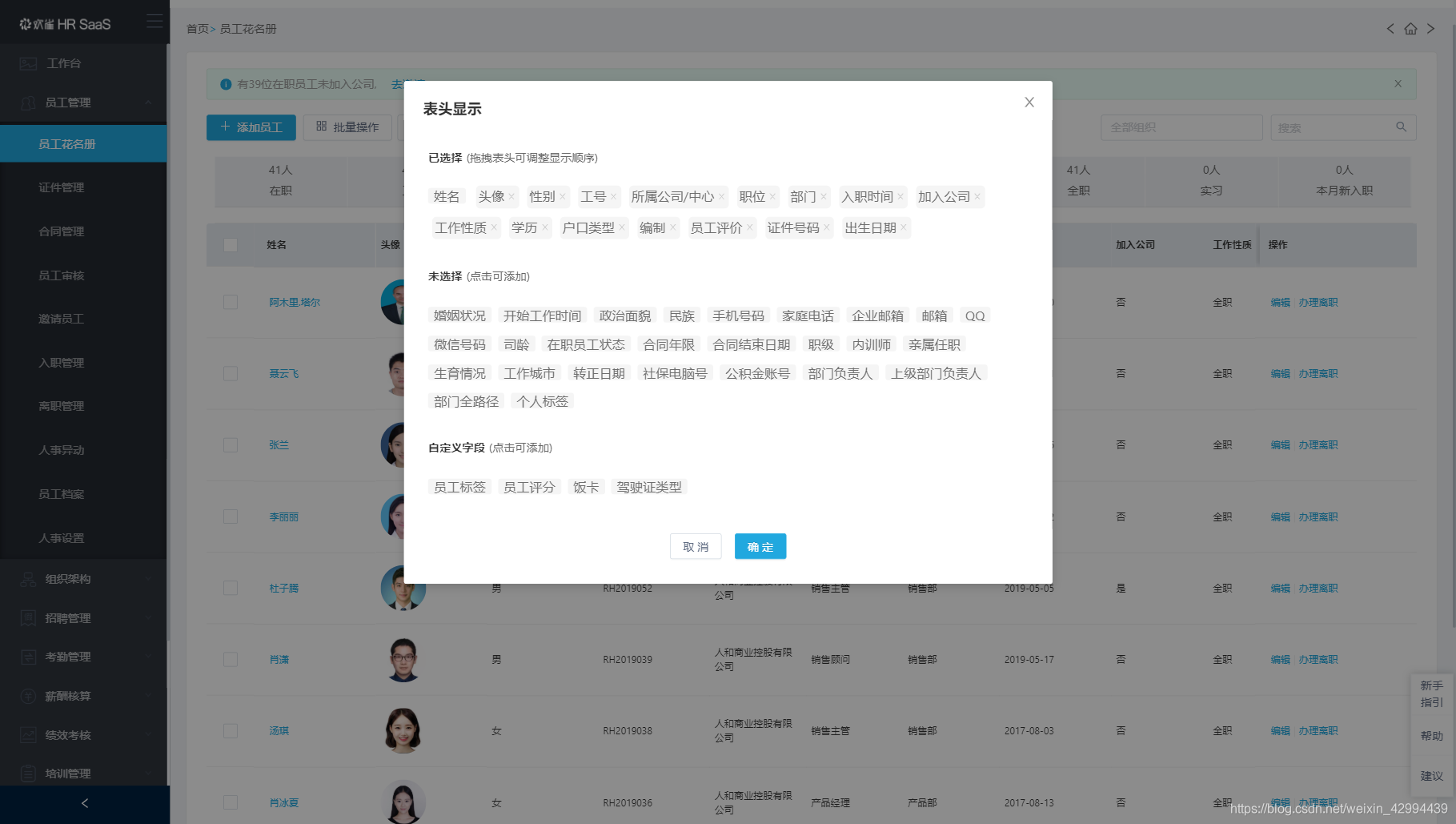Click the home icon in top bar

(x=1410, y=29)
